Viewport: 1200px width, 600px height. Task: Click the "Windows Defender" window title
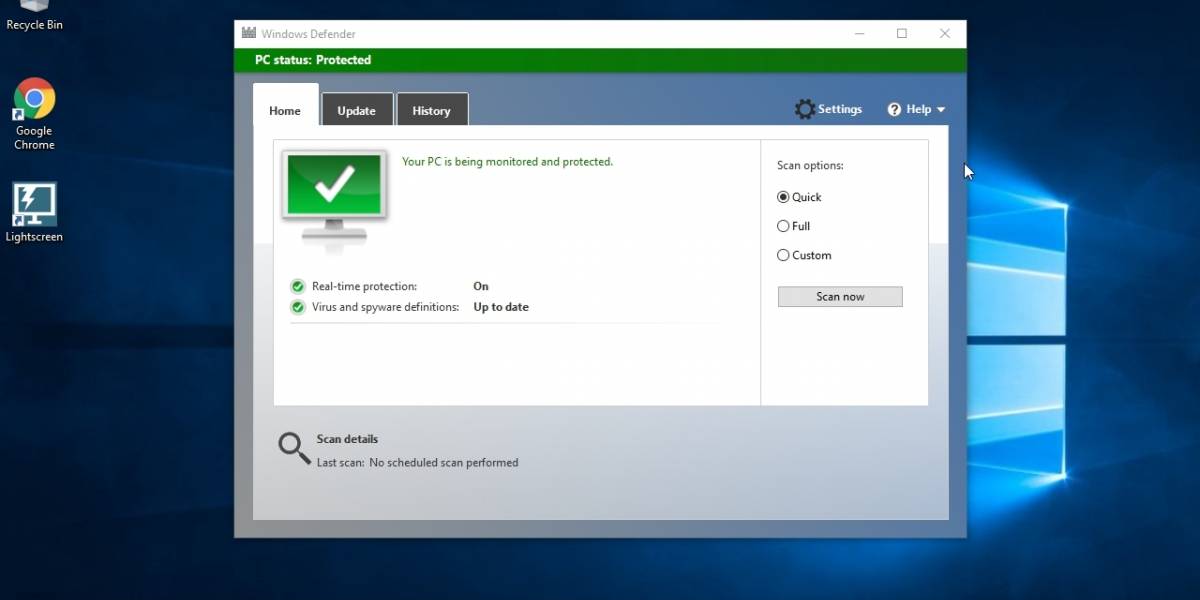point(308,33)
